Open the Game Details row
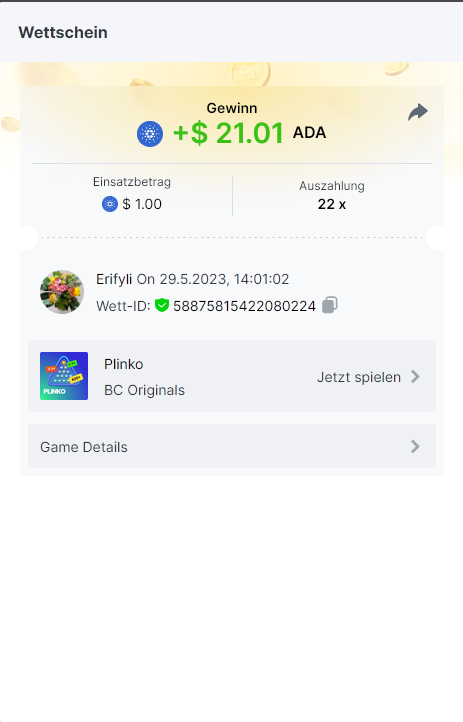This screenshot has height=722, width=463. coord(232,446)
